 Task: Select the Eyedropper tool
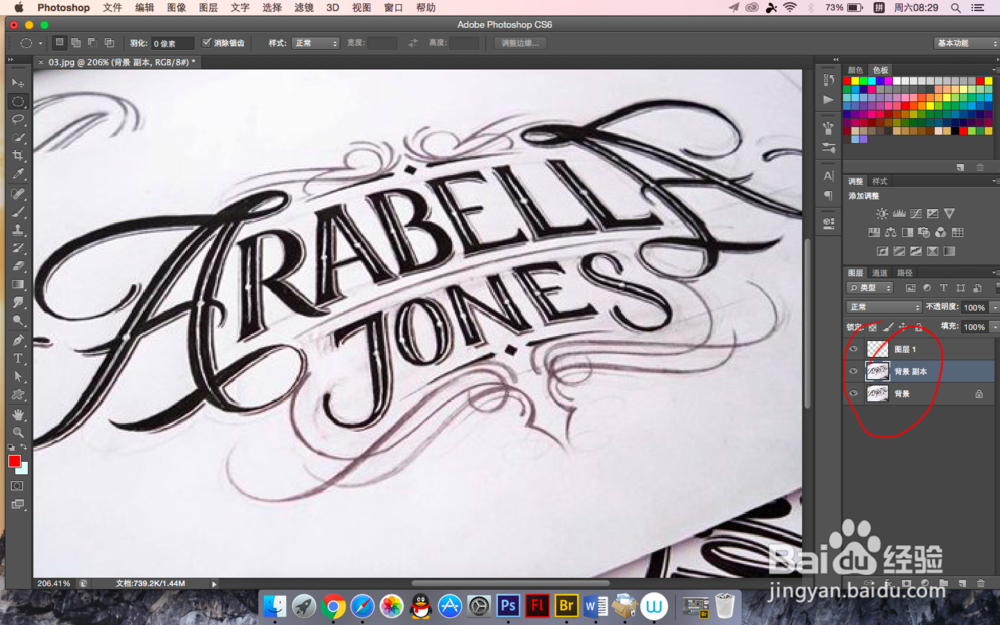(x=18, y=174)
